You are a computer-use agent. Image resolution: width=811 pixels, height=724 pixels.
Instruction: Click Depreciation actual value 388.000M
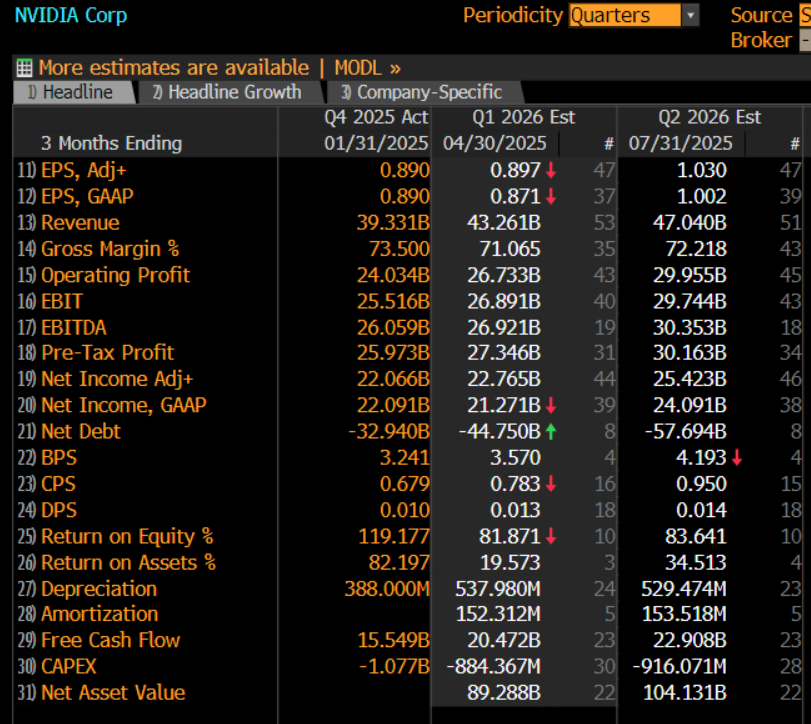[387, 589]
